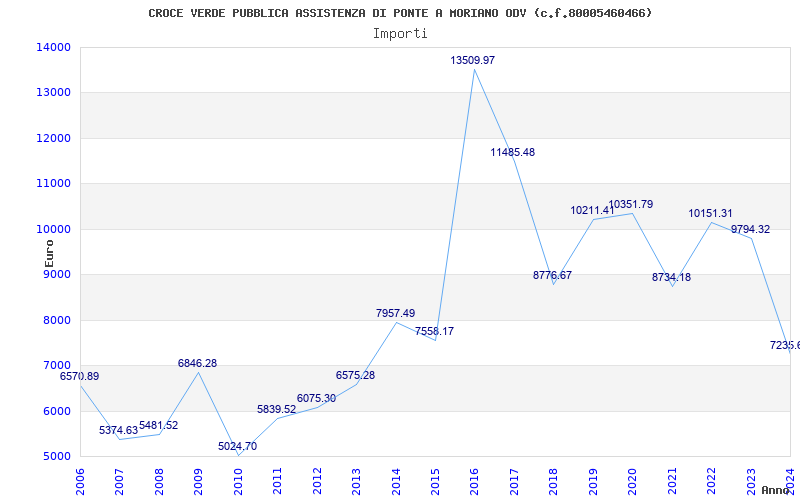Click the 11485.48 data label
Viewport: 800px width, 500px height.
pos(513,153)
